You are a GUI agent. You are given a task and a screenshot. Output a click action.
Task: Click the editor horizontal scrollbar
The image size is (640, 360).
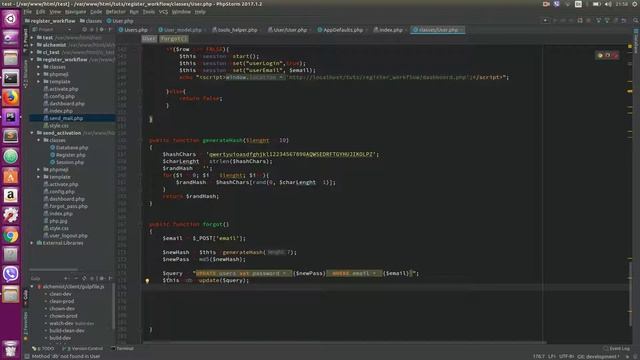pos(345,342)
